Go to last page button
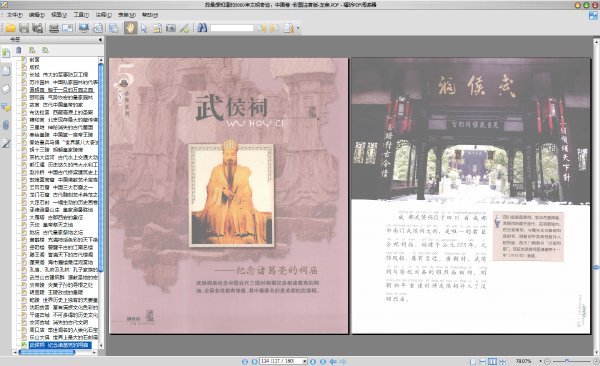The height and width of the screenshot is (366, 600). pos(323,361)
